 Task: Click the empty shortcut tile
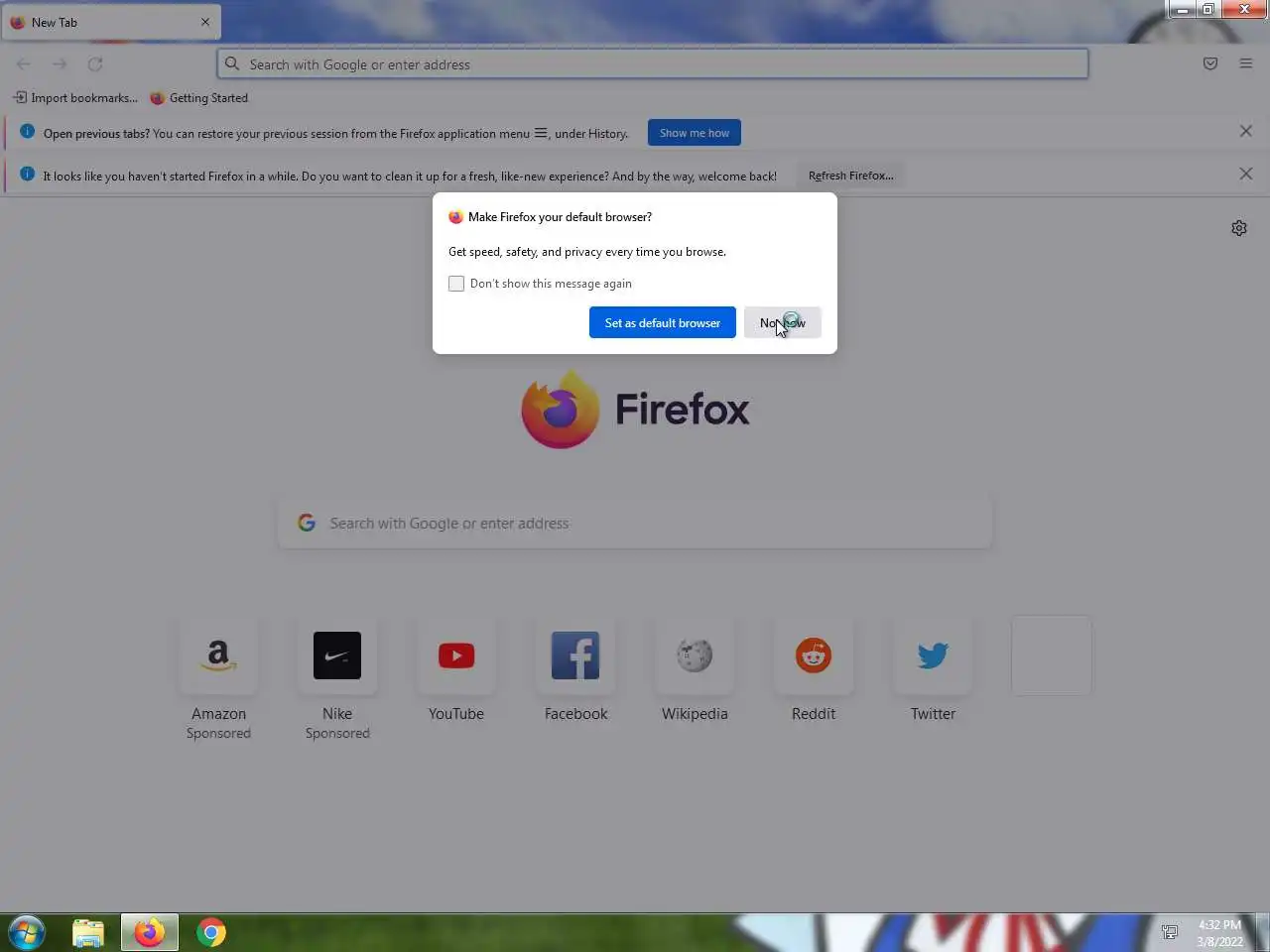point(1052,655)
